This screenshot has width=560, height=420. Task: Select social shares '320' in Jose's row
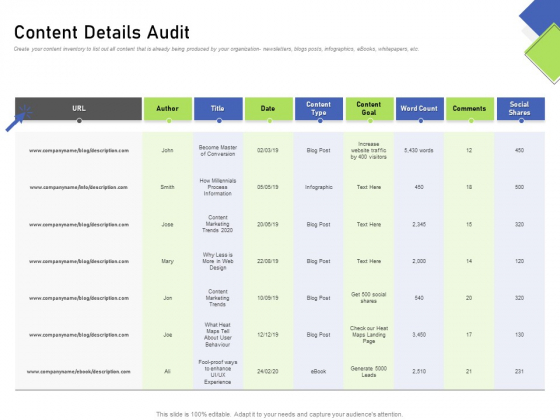tap(519, 225)
